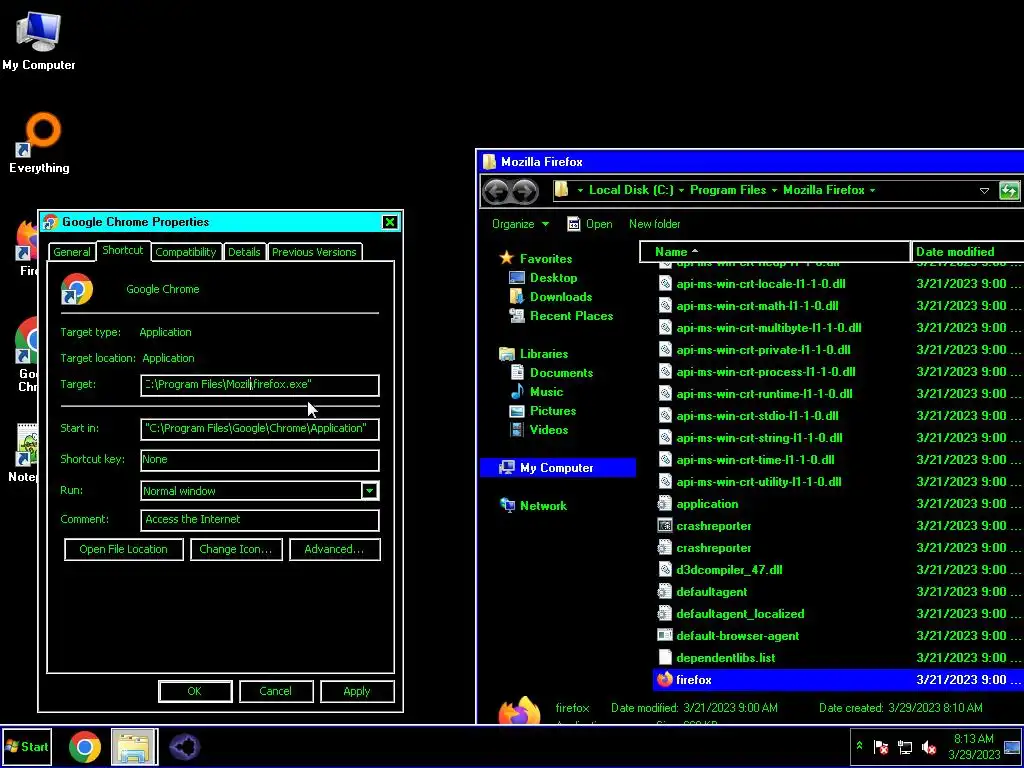Switch to the General tab
This screenshot has width=1024, height=768.
click(72, 252)
